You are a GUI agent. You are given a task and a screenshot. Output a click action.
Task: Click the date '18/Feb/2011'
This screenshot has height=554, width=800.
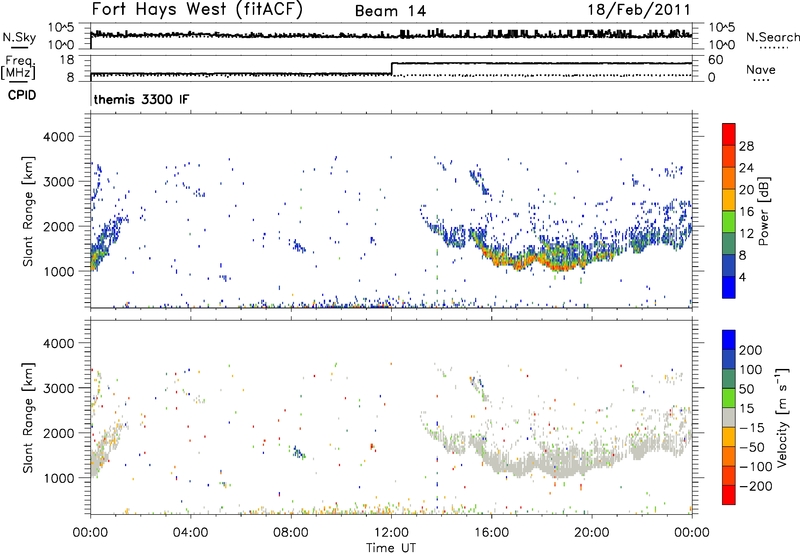pyautogui.click(x=639, y=10)
